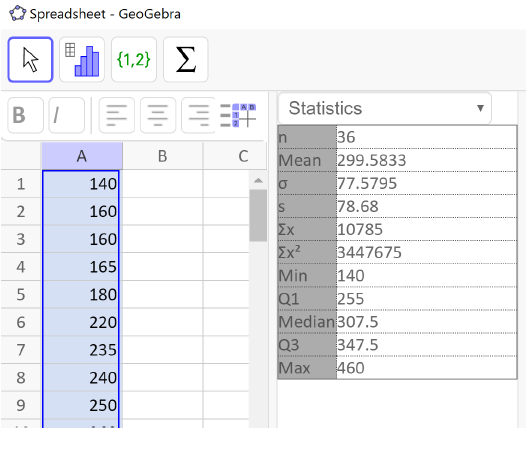Viewport: 530px width, 451px height.
Task: Center-align cell text
Action: 158,115
